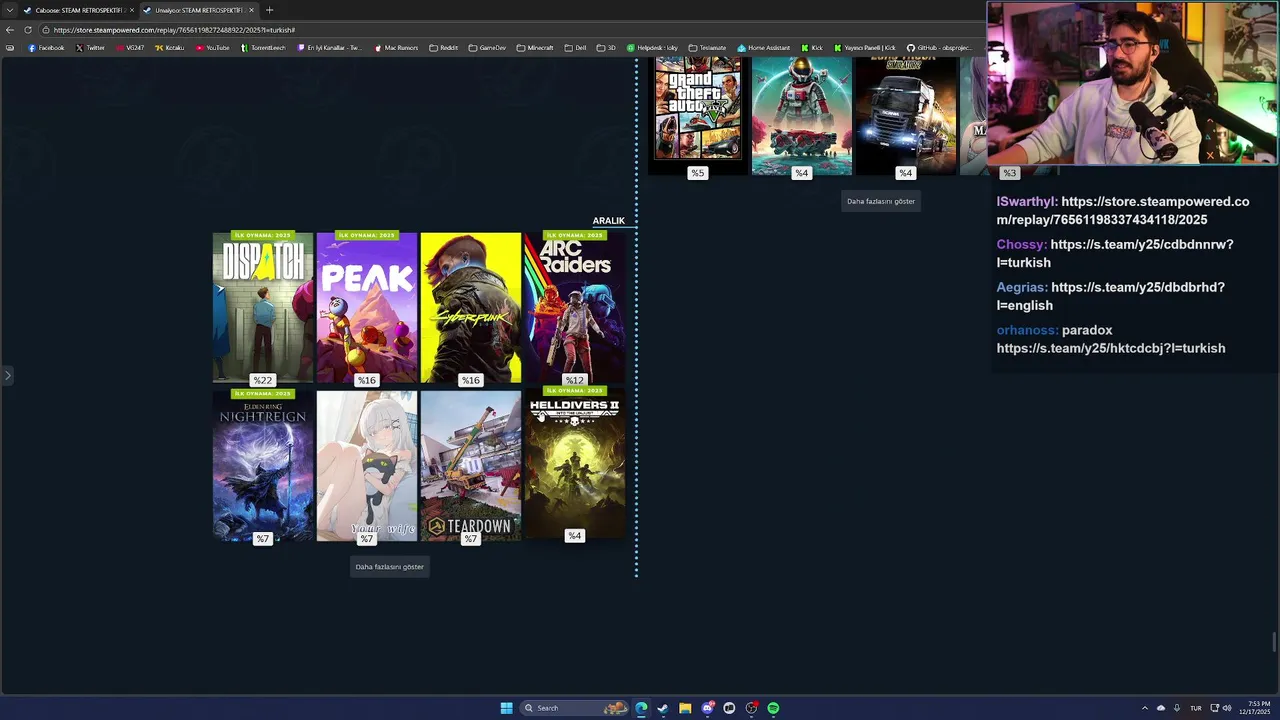Image resolution: width=1280 pixels, height=720 pixels.
Task: Open Aegrias's s.team link in chat
Action: 1111,296
